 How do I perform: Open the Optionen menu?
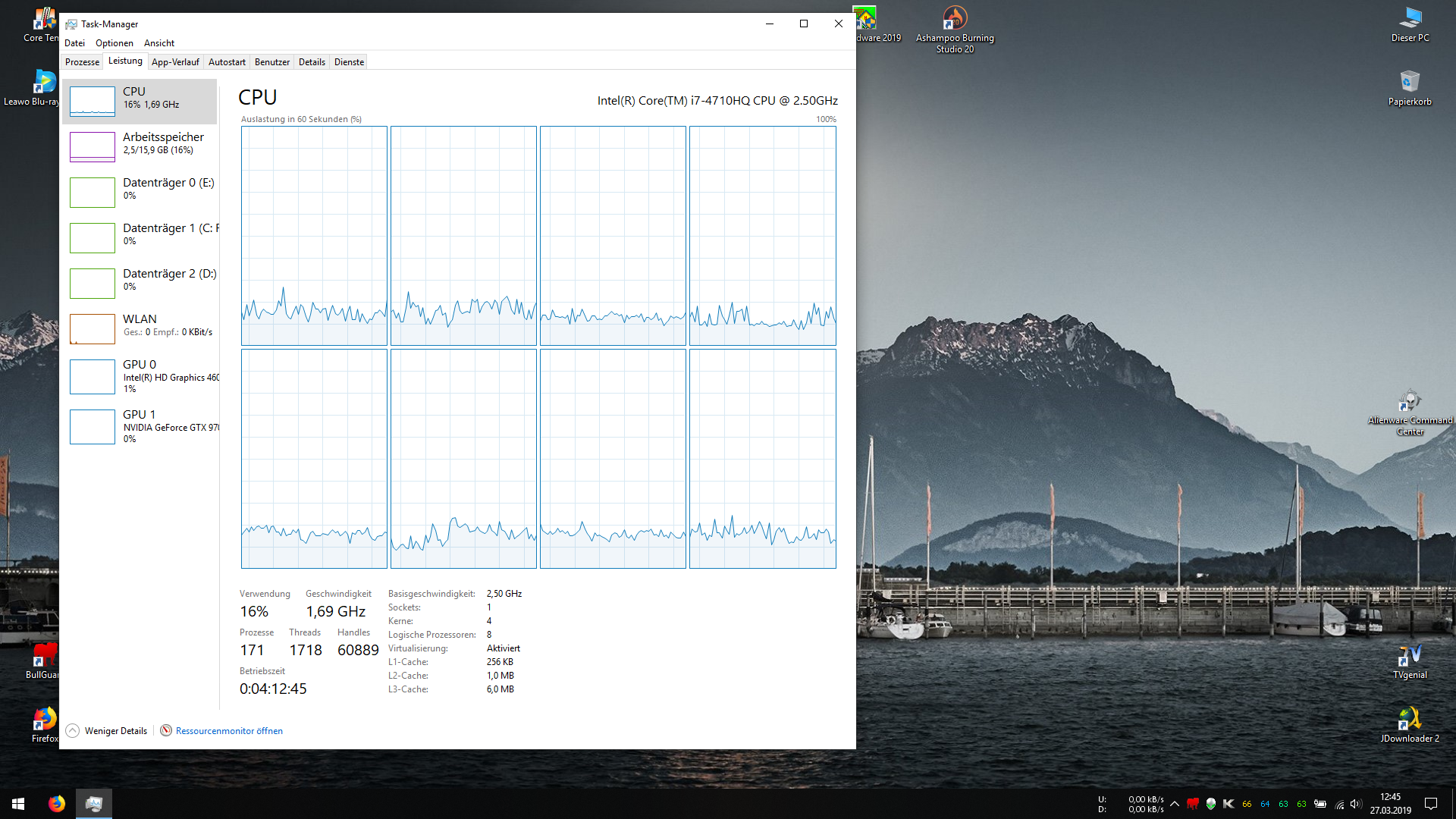(x=114, y=43)
